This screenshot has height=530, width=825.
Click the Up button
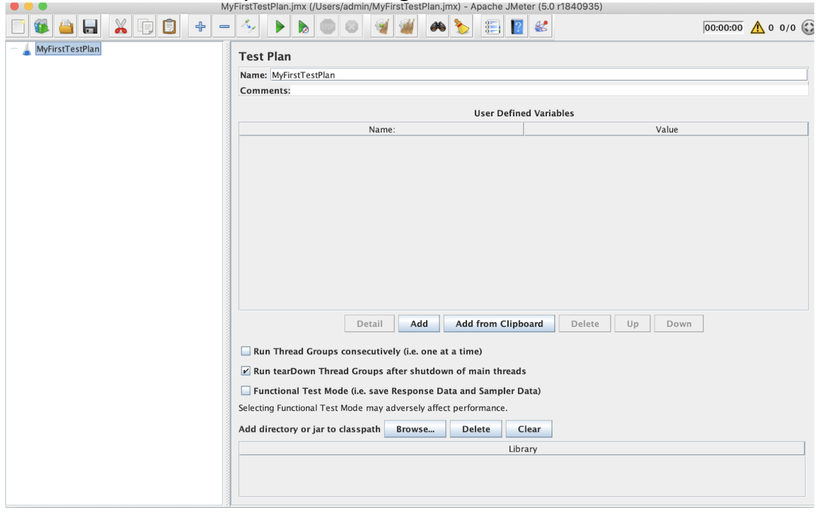click(632, 324)
